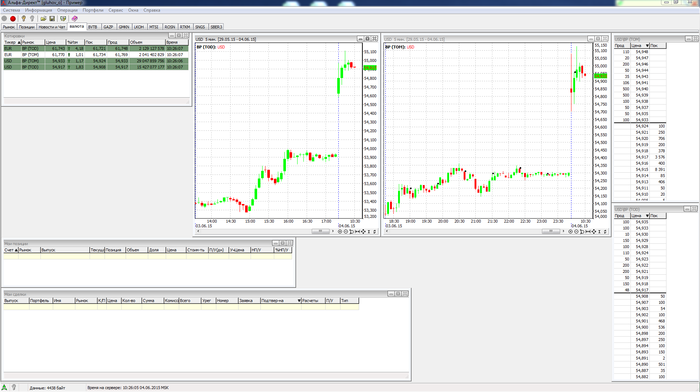Click the right chart horizontal scrollbar thumb
700x392 pixels.
pyautogui.click(x=550, y=231)
